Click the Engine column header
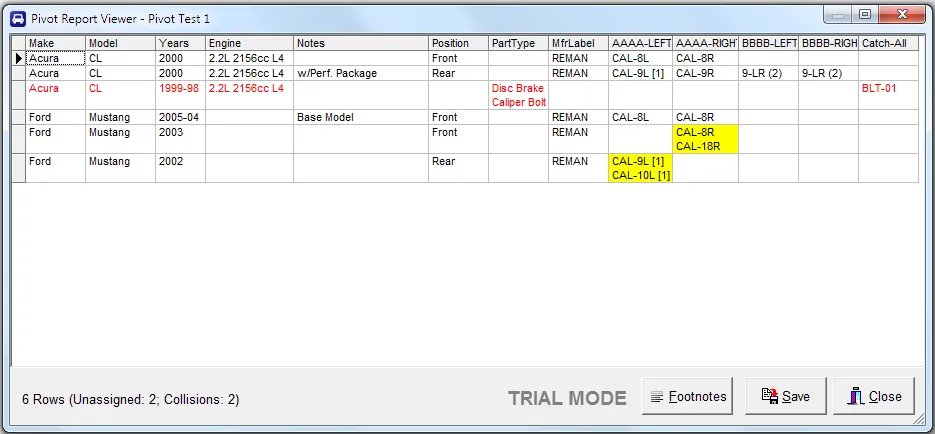The height and width of the screenshot is (434, 935). point(249,44)
